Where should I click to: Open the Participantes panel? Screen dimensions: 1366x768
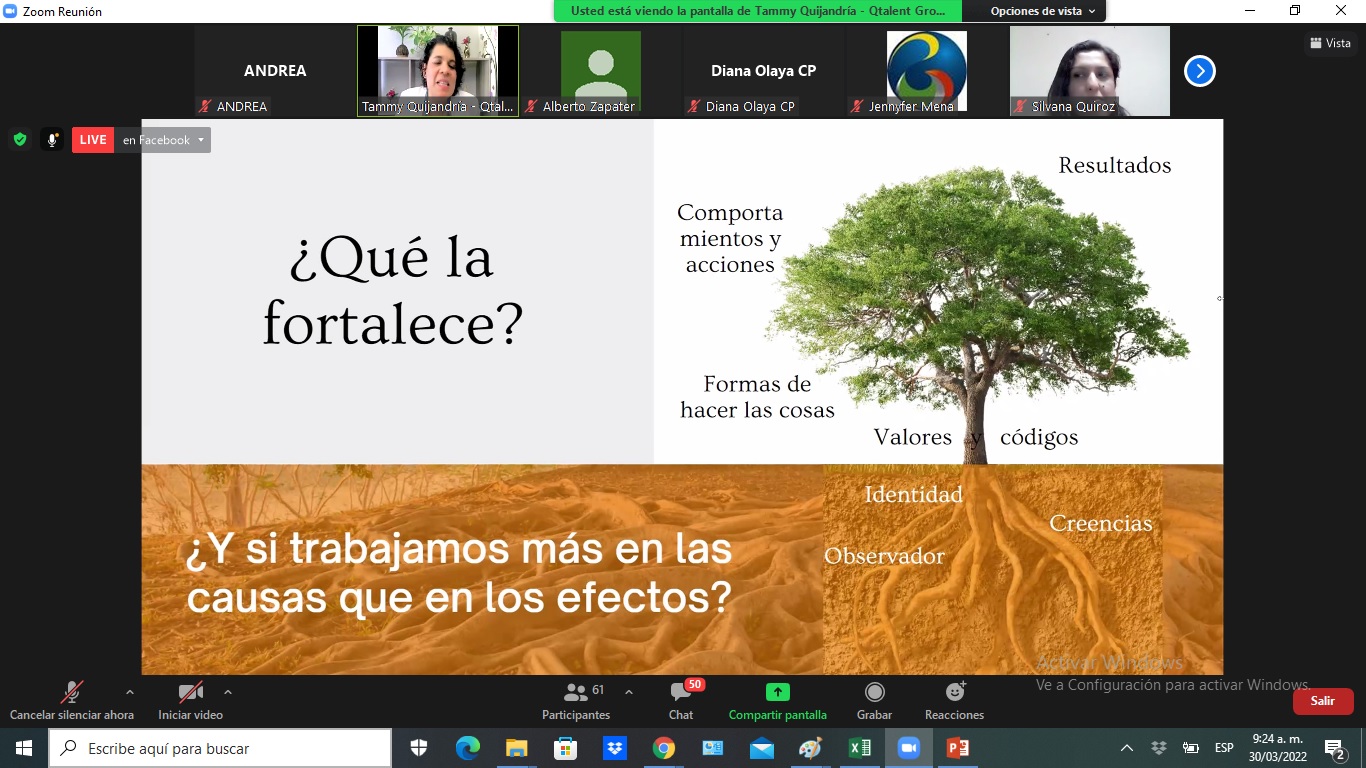click(x=576, y=701)
